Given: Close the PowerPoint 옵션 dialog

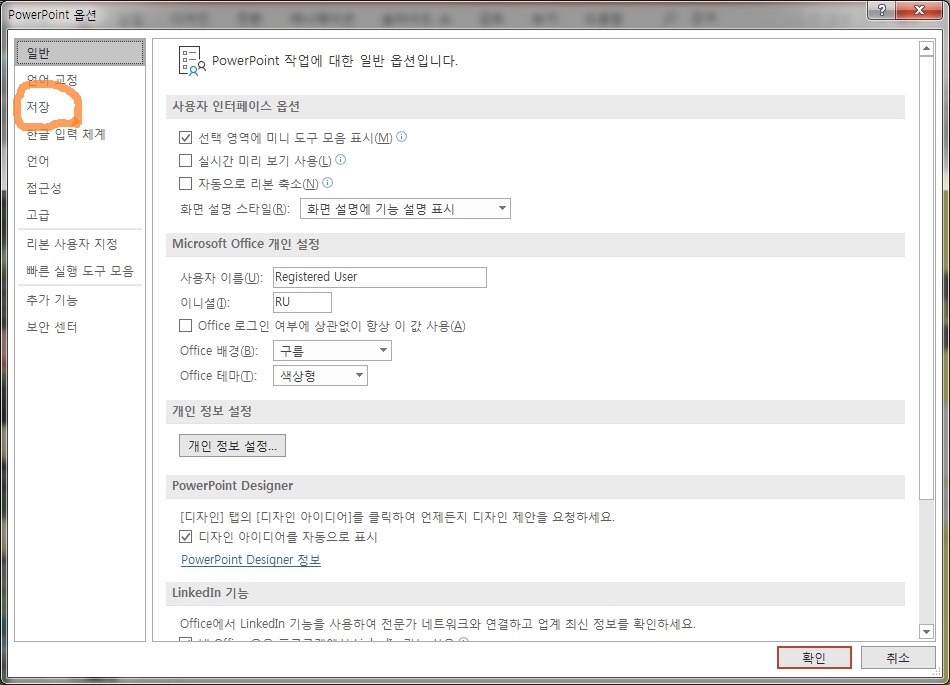Looking at the screenshot, I should 918,10.
